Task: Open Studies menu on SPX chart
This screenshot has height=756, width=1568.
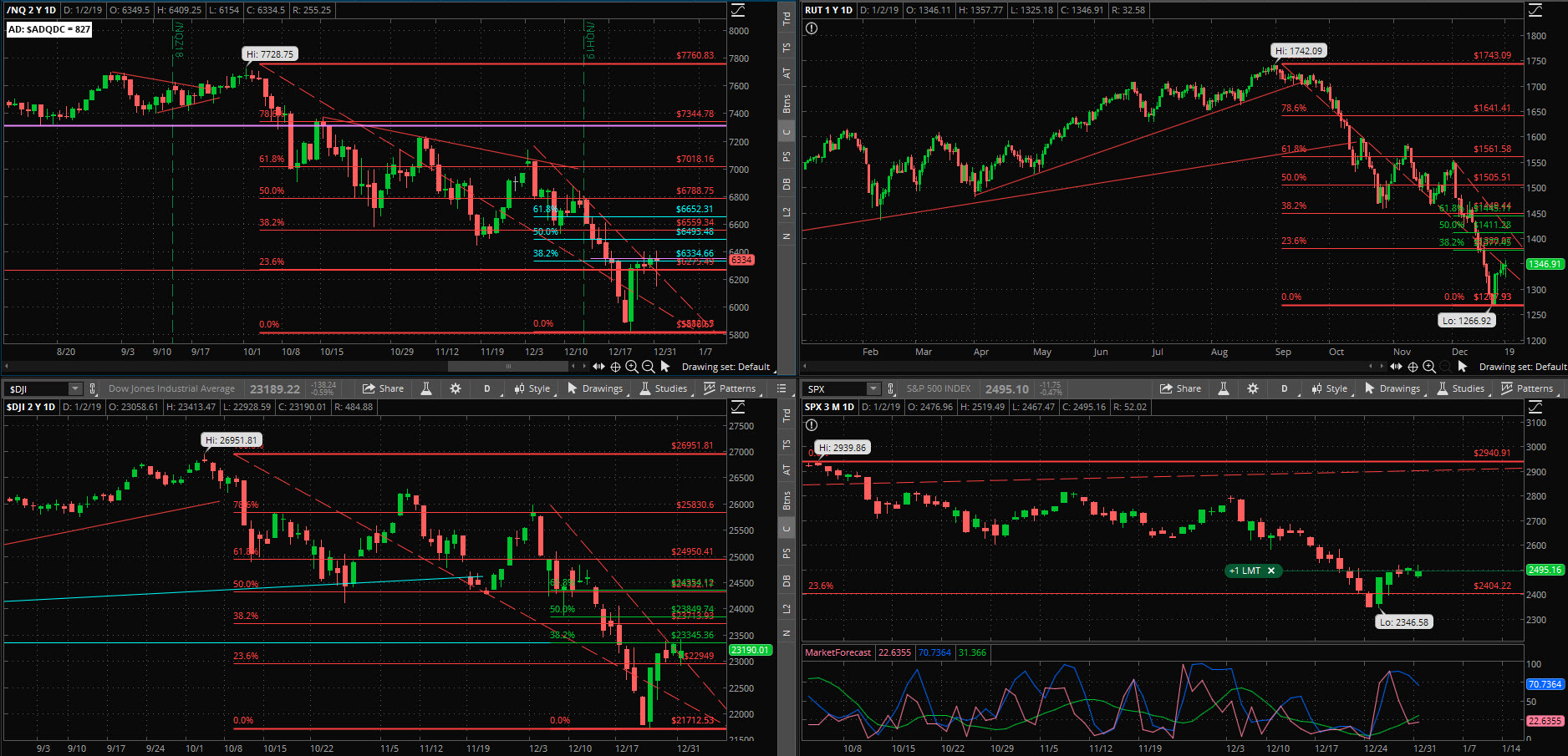Action: click(x=1461, y=388)
